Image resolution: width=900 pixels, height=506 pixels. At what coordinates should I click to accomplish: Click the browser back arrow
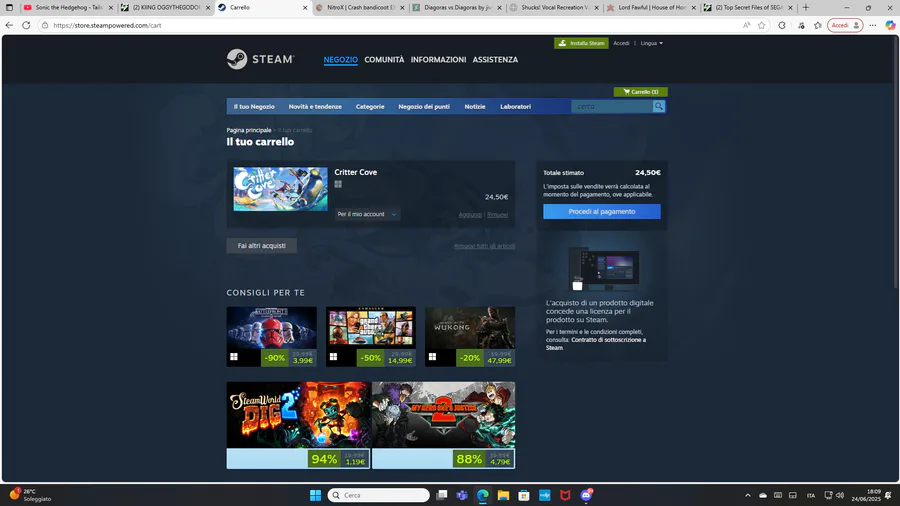click(x=9, y=25)
